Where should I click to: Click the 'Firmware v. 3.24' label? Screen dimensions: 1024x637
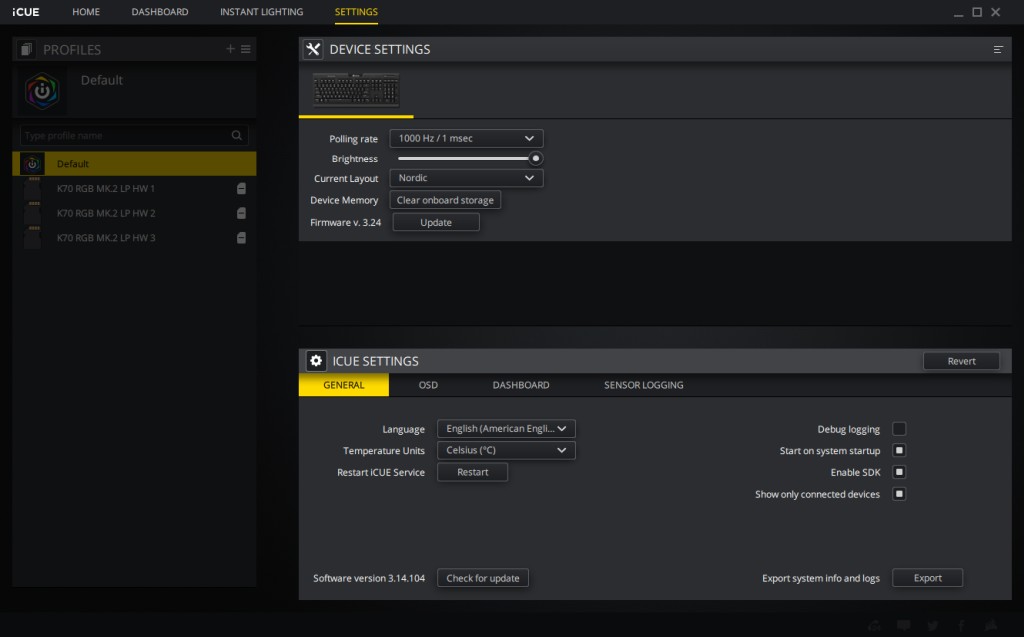(x=345, y=222)
